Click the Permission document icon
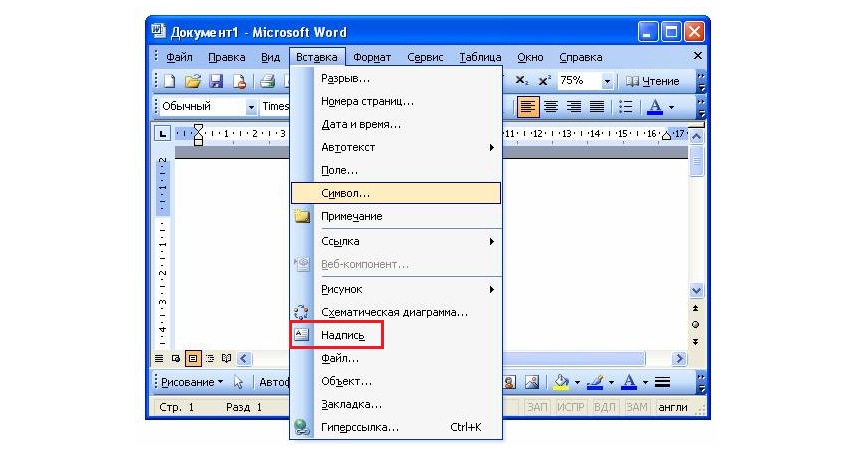The image size is (842, 452). [239, 81]
